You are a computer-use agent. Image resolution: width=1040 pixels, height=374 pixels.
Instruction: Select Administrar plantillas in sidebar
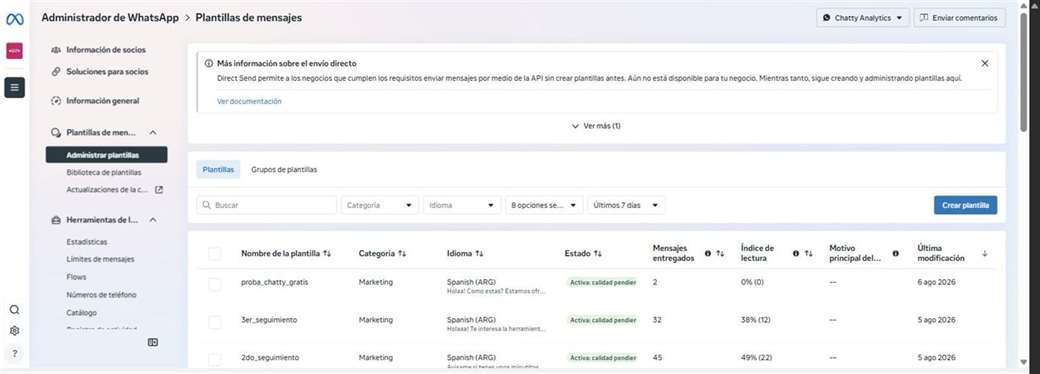click(106, 155)
